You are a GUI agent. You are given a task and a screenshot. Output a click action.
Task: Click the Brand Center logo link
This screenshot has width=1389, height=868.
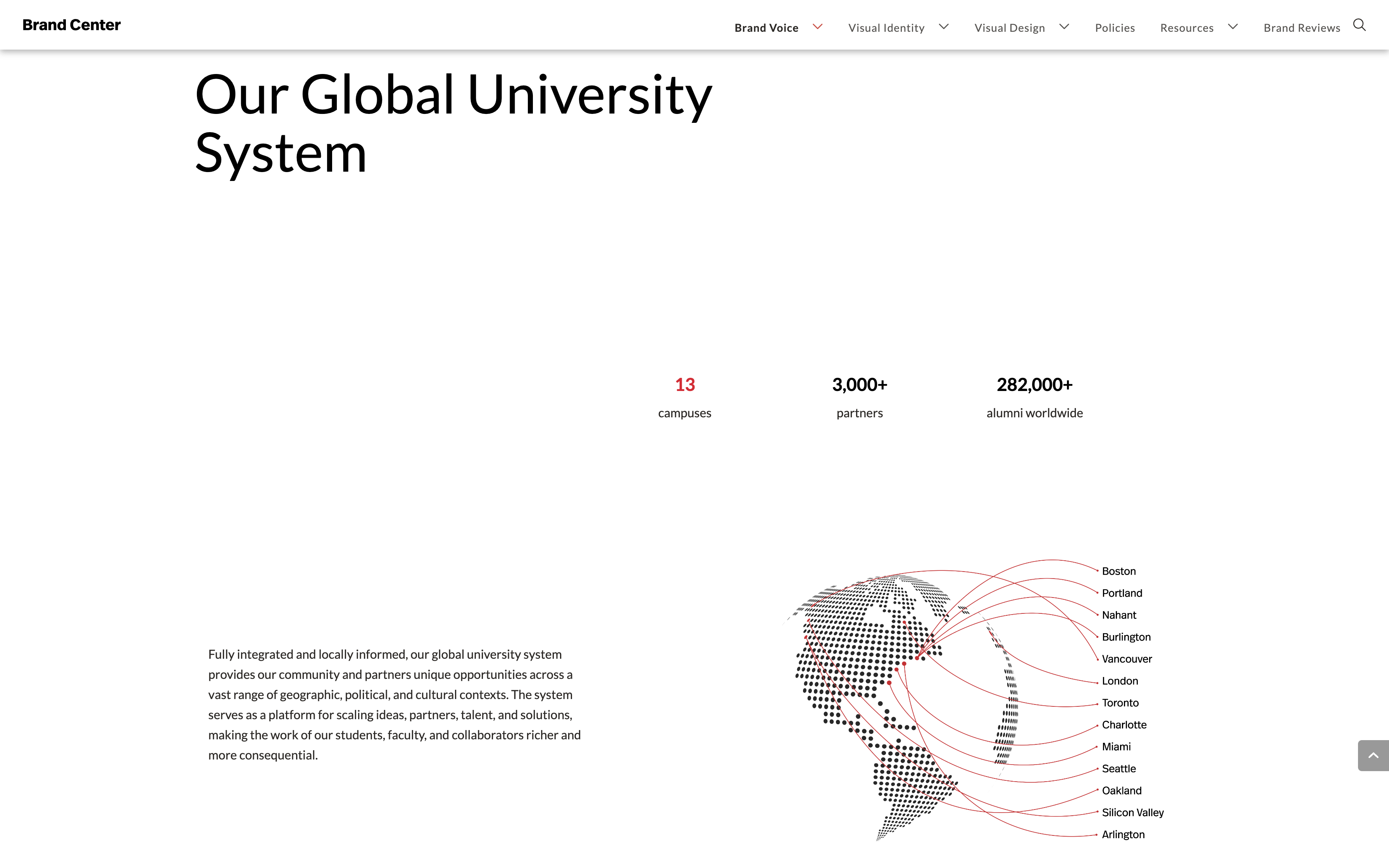[x=72, y=25]
